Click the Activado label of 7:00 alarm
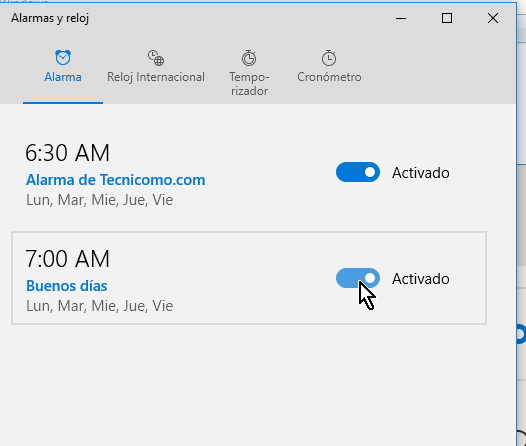Viewport: 526px width, 446px height. [421, 279]
